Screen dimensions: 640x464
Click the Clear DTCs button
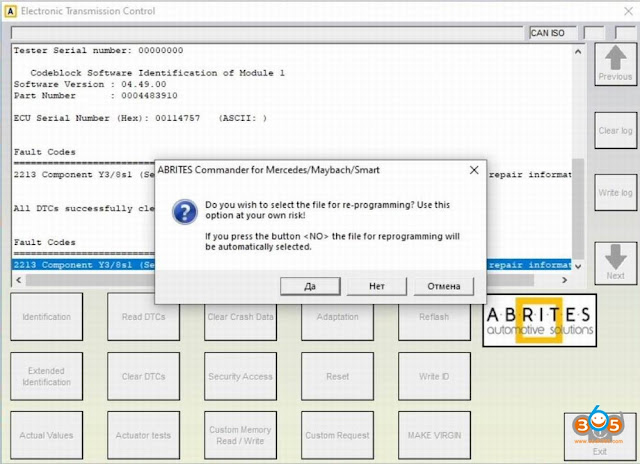point(143,376)
